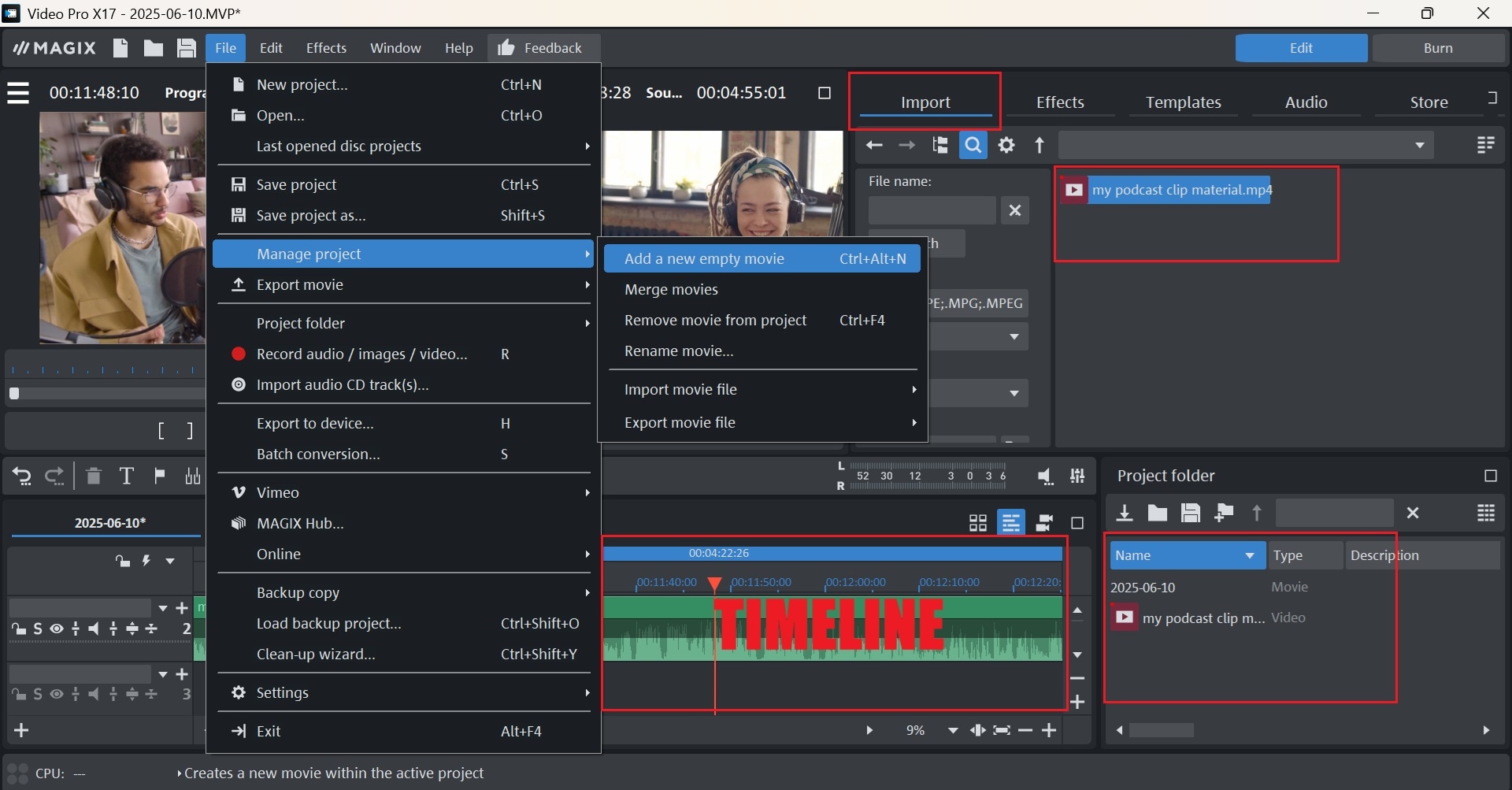Click the Project folder horizontal scrollbar
1512x790 pixels.
coord(1162,730)
